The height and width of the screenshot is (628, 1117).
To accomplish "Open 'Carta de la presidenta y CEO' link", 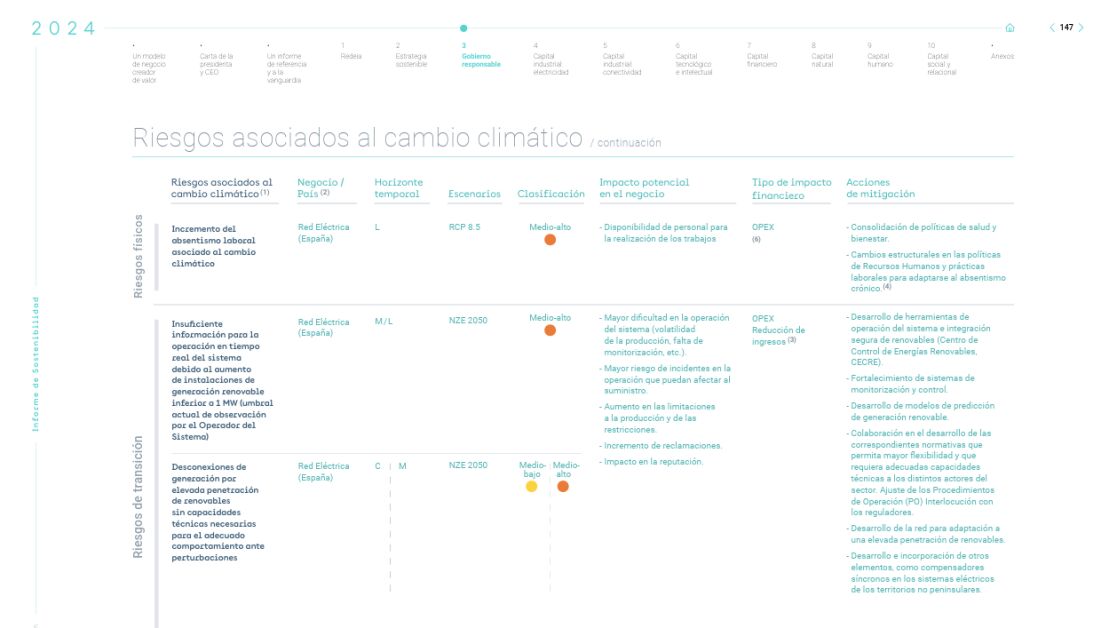I will (x=216, y=64).
